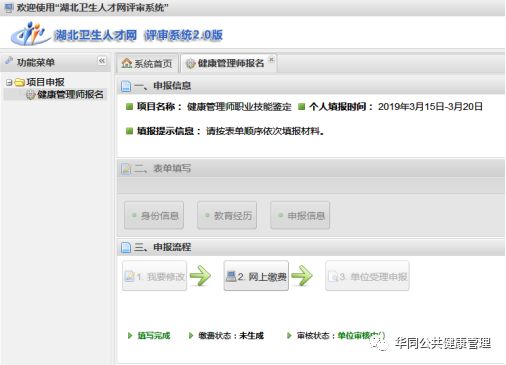The width and height of the screenshot is (506, 365).
Task: Click the wrench icon beside 功能菜单
Action: [9, 61]
